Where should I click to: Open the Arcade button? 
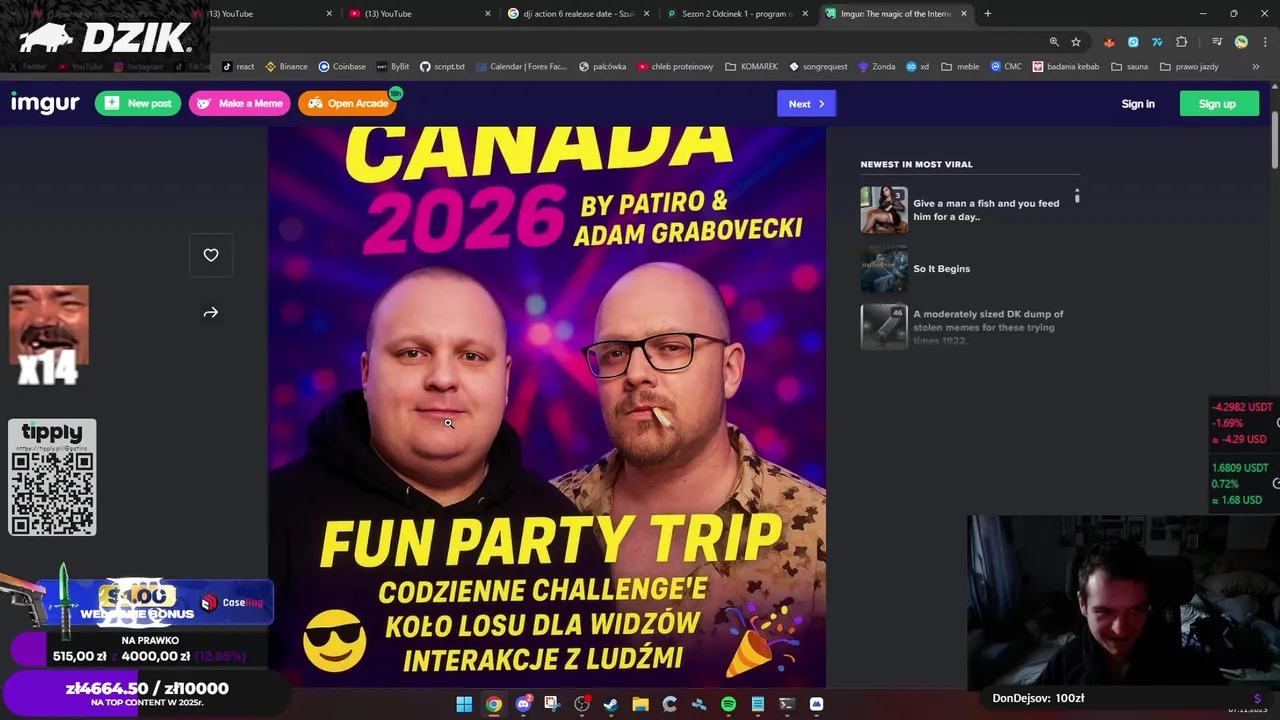347,104
